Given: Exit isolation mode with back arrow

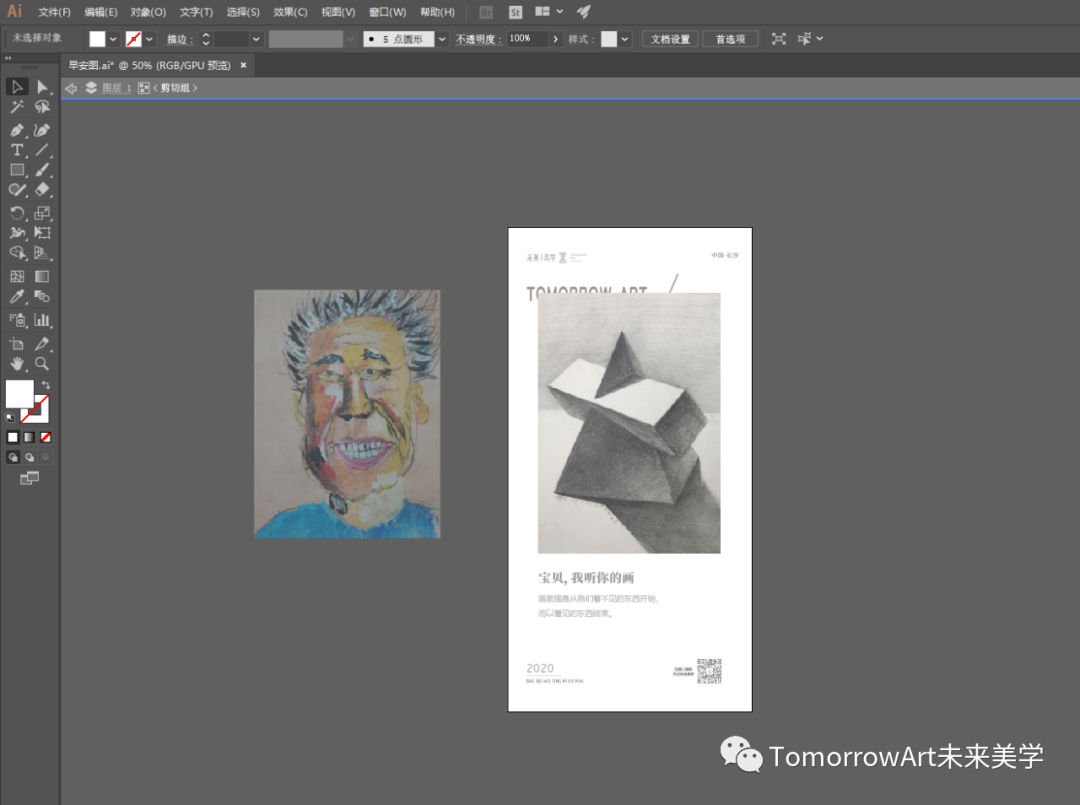Looking at the screenshot, I should (71, 88).
